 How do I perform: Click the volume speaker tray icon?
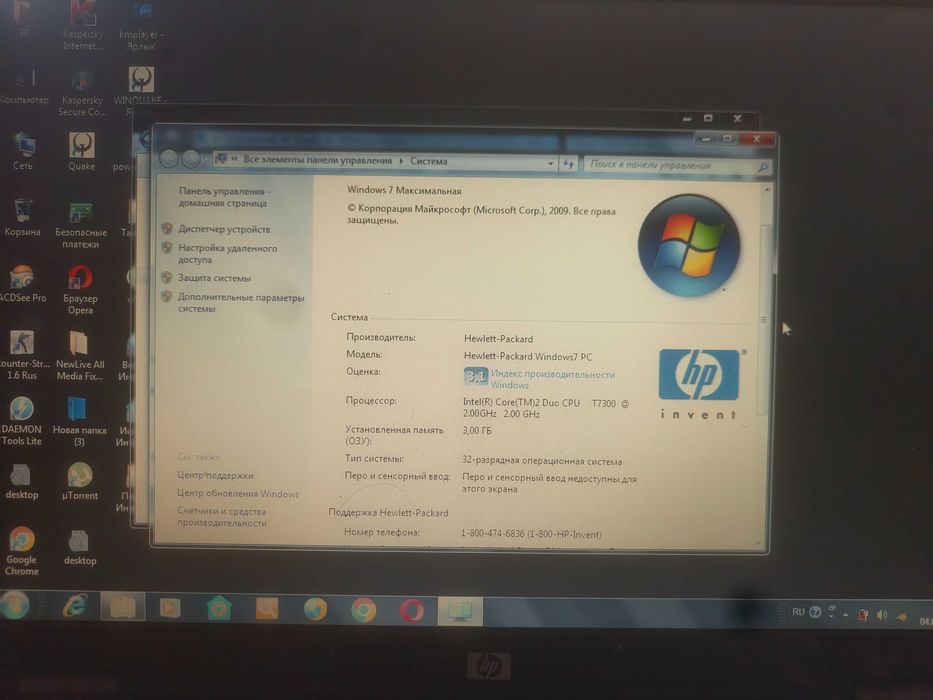click(x=882, y=615)
